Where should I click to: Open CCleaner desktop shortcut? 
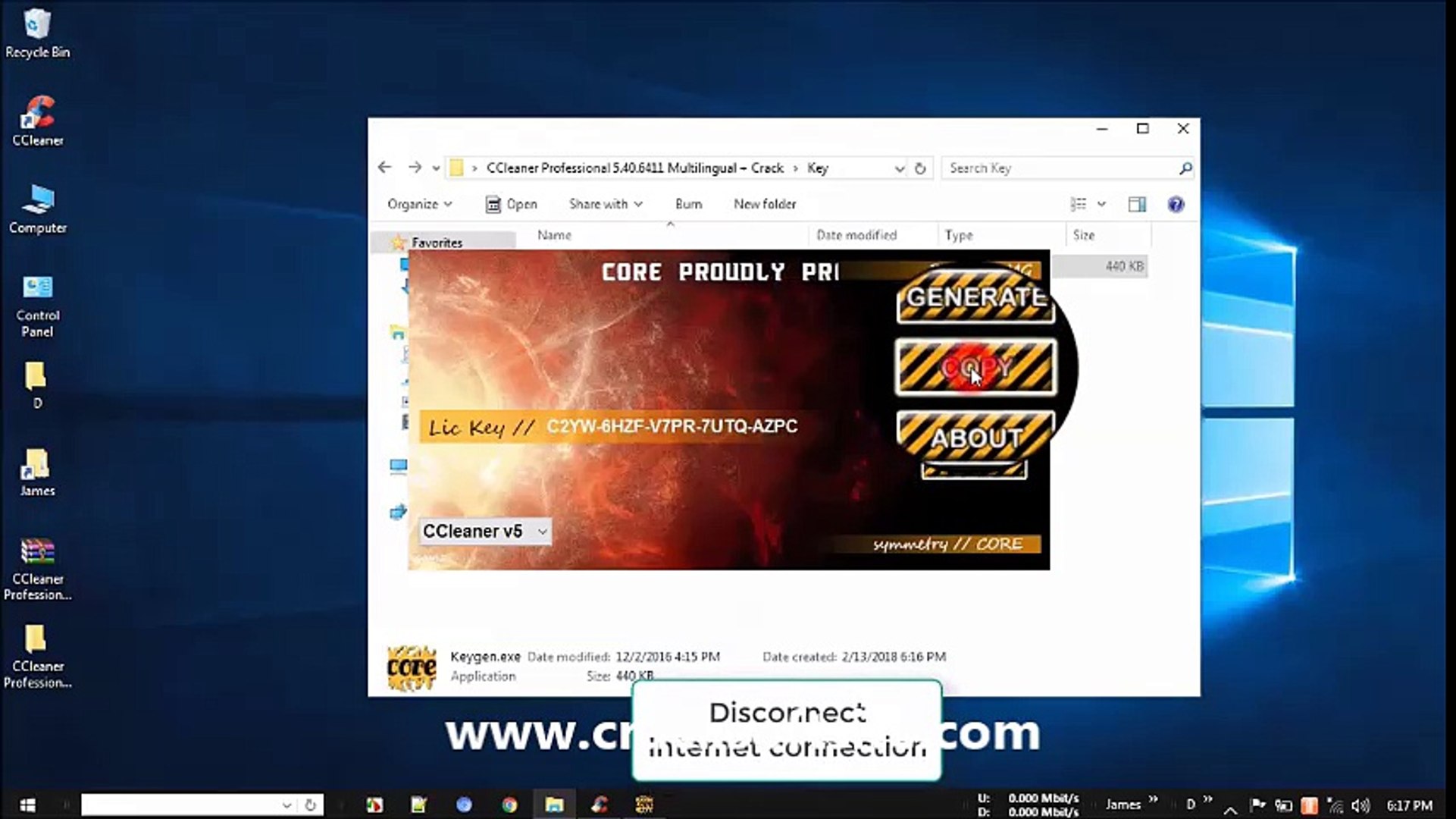(37, 121)
